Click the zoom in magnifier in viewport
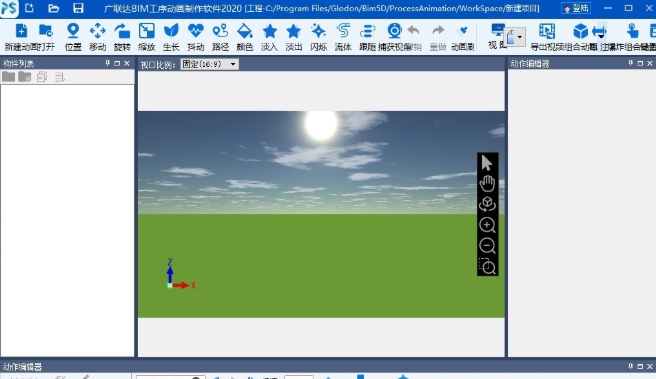Viewport: 656px width, 379px height. pos(487,225)
